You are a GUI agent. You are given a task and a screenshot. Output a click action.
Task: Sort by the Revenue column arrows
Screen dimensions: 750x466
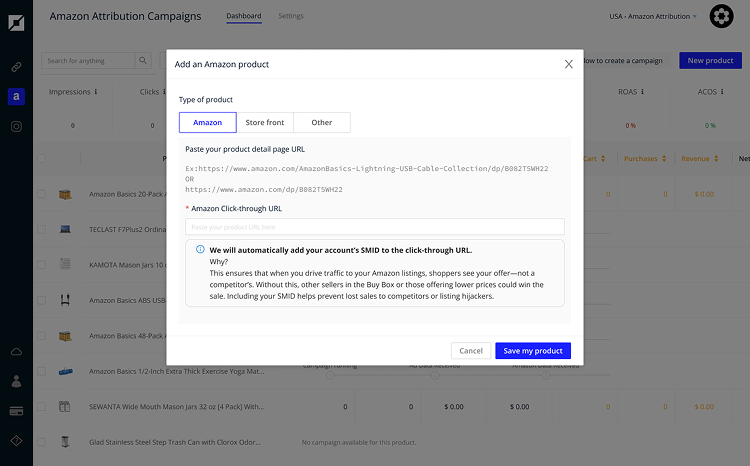click(x=716, y=158)
